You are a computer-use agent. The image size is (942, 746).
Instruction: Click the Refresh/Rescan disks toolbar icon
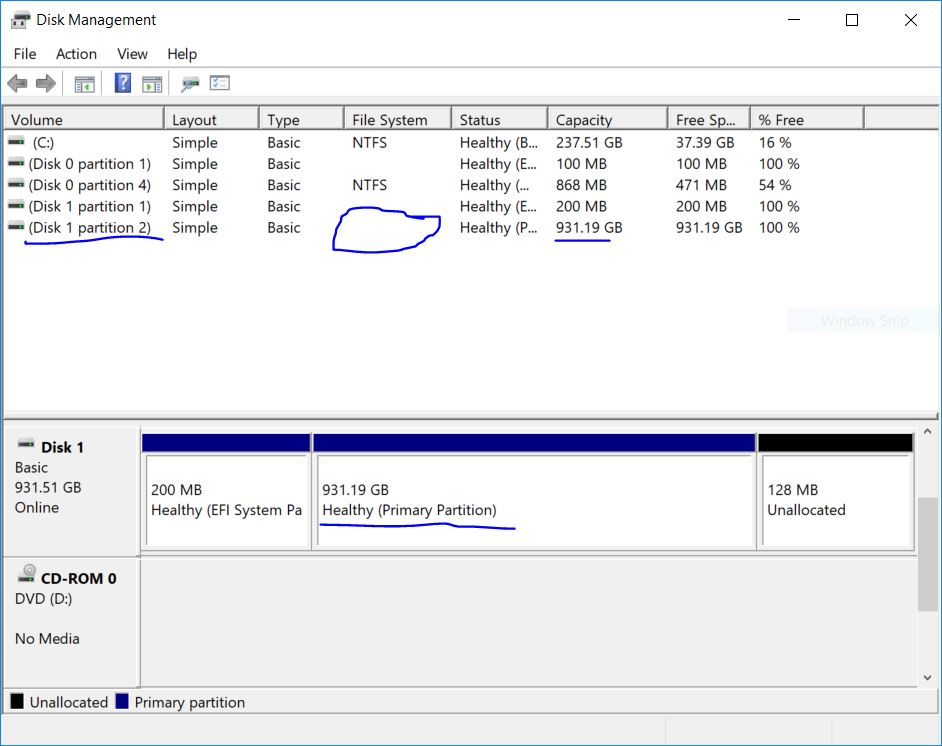190,84
